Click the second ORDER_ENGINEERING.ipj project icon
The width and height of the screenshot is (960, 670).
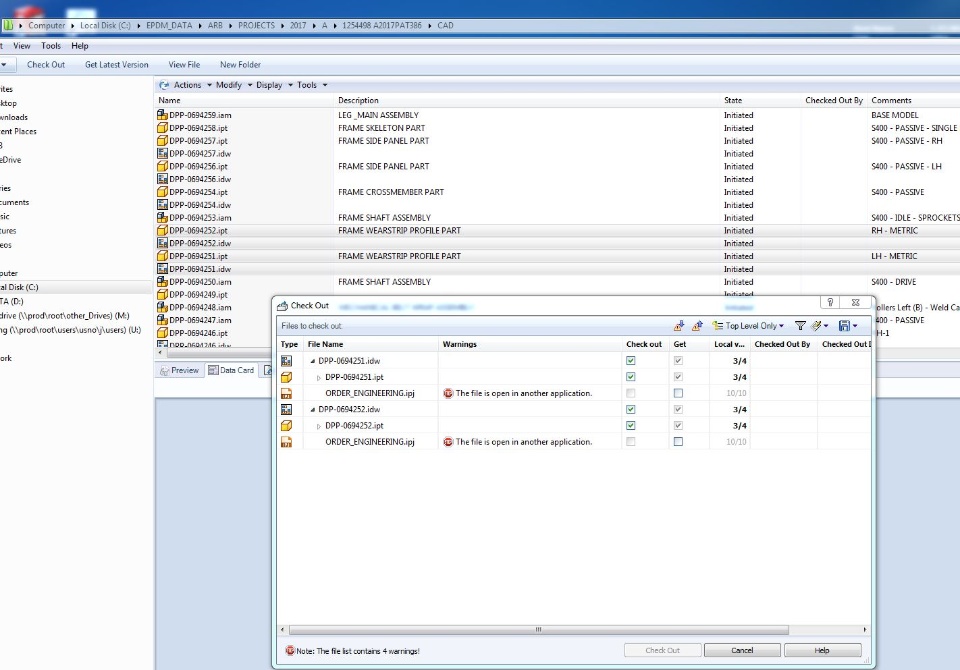coord(286,442)
